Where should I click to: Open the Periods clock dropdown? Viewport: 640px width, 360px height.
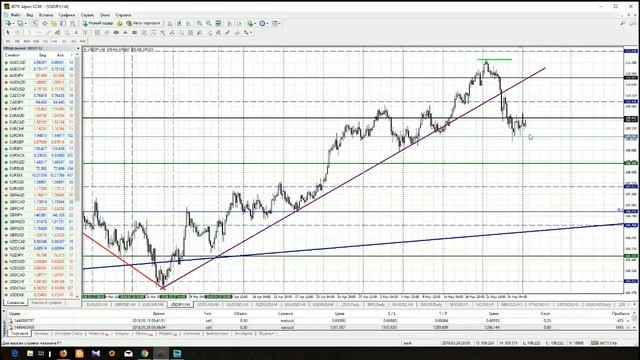[x=264, y=23]
